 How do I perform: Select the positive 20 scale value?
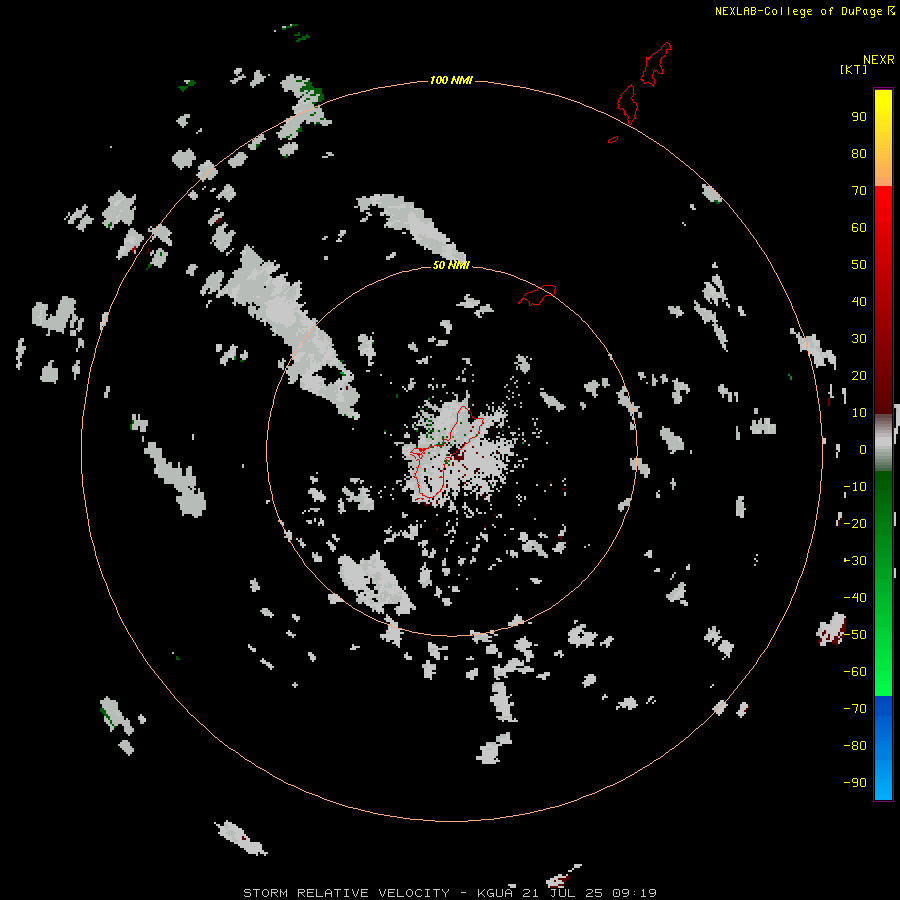coord(859,376)
